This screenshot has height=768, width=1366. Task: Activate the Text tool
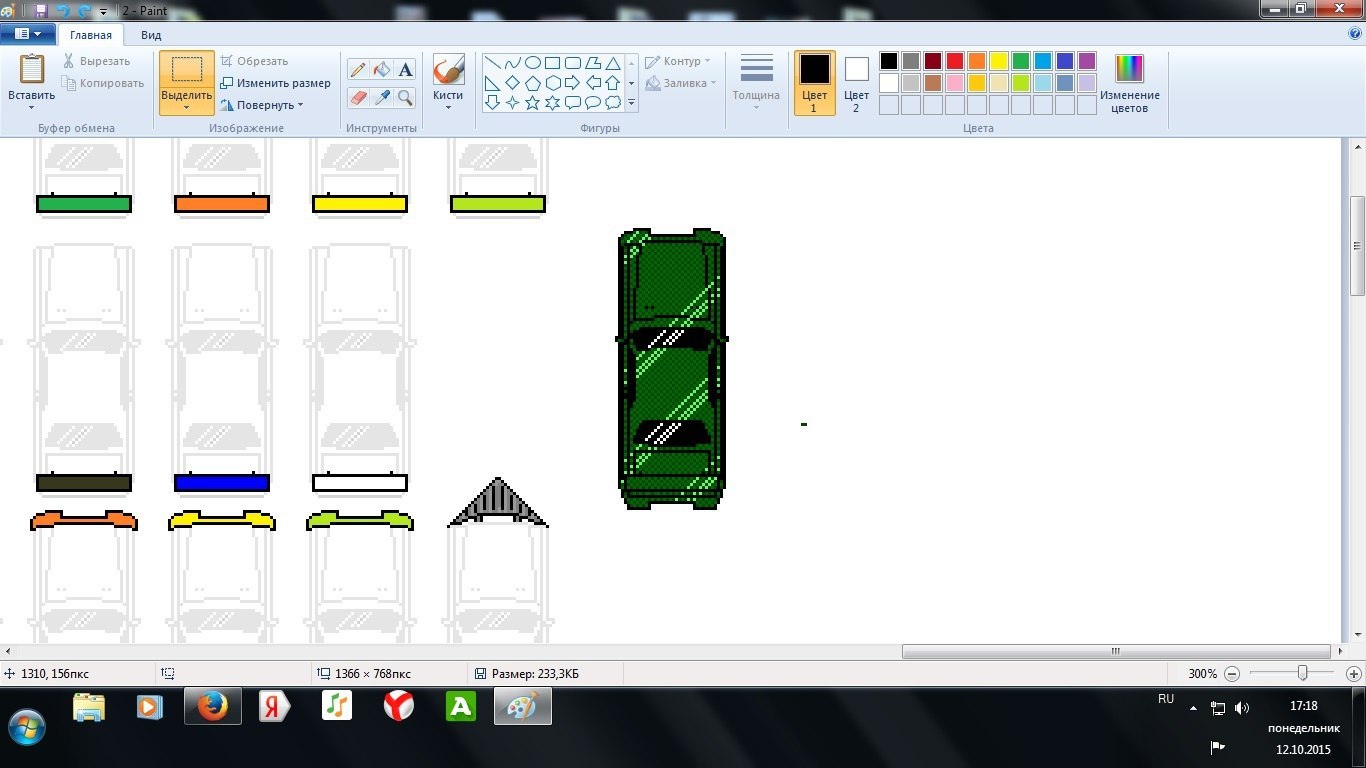(405, 70)
